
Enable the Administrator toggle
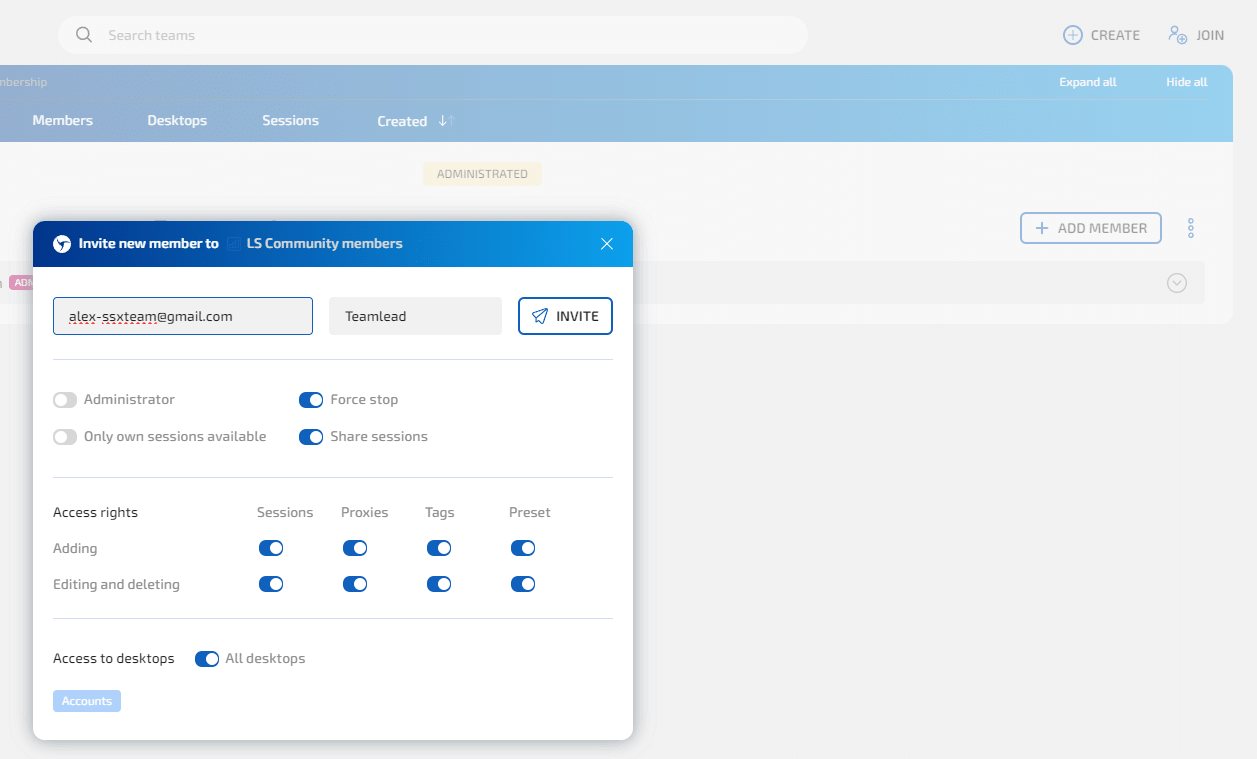[x=65, y=400]
